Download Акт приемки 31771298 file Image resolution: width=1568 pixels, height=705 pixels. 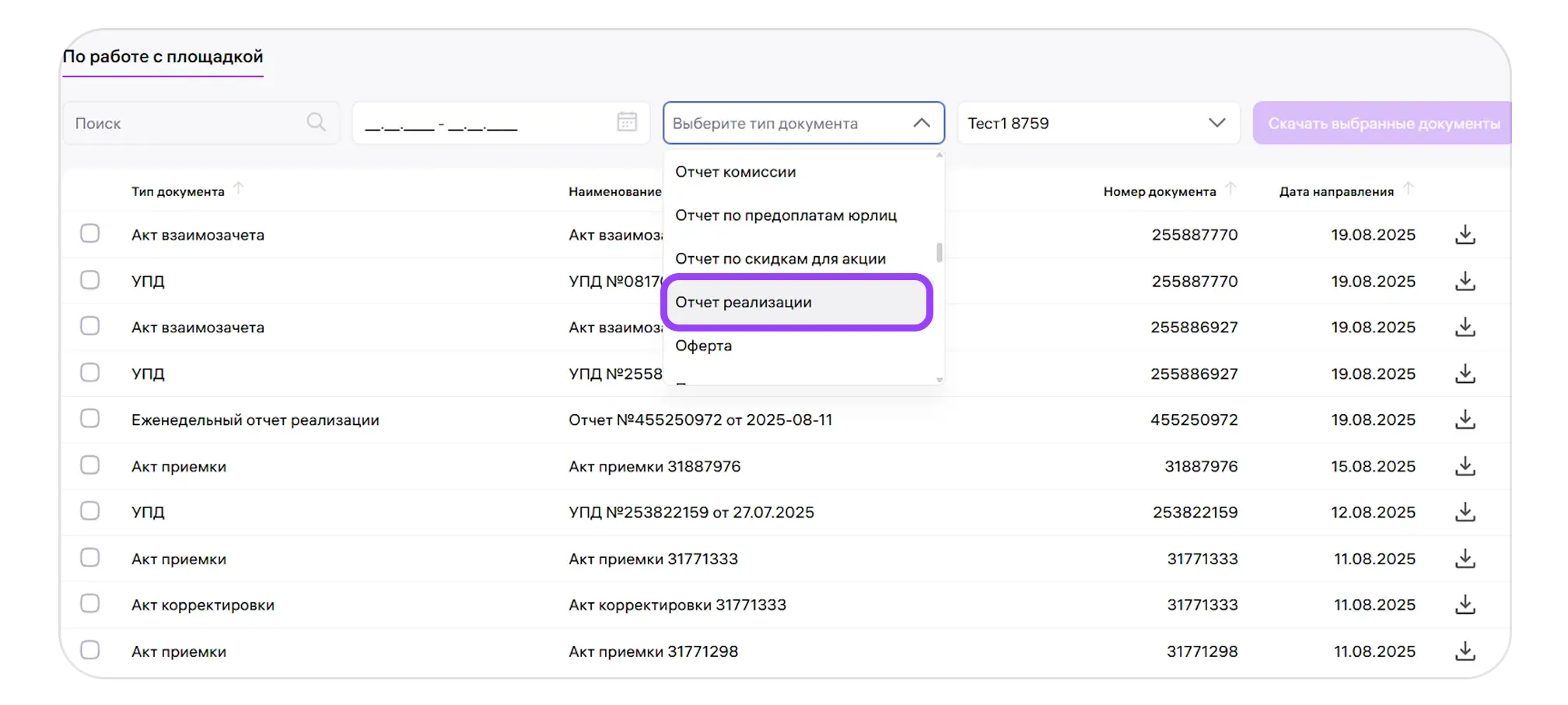click(x=1465, y=651)
